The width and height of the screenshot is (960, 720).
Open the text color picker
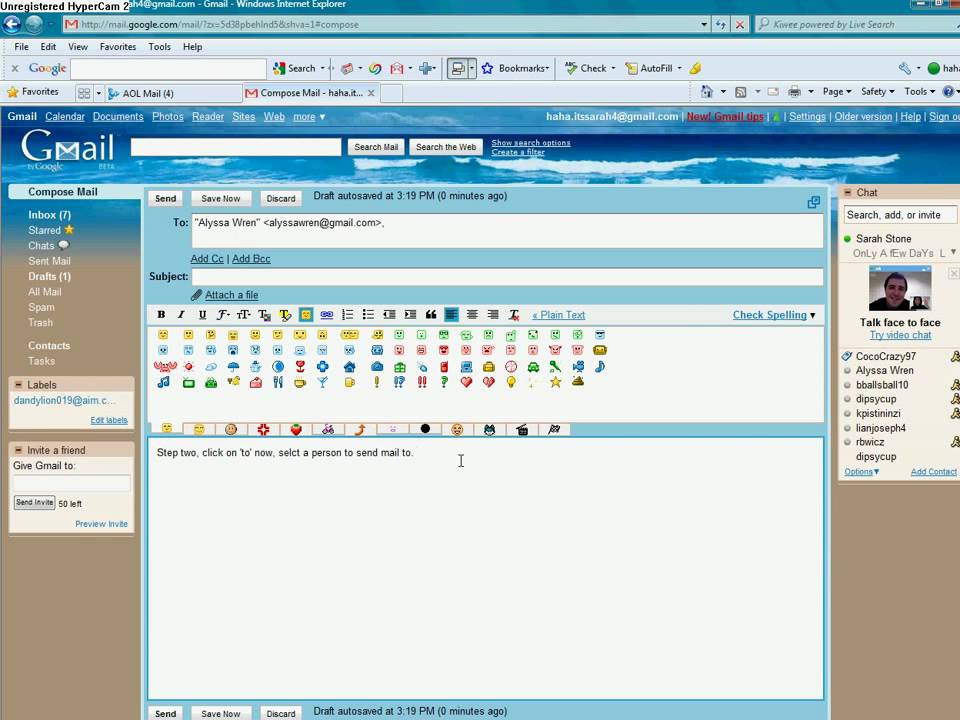(x=264, y=315)
